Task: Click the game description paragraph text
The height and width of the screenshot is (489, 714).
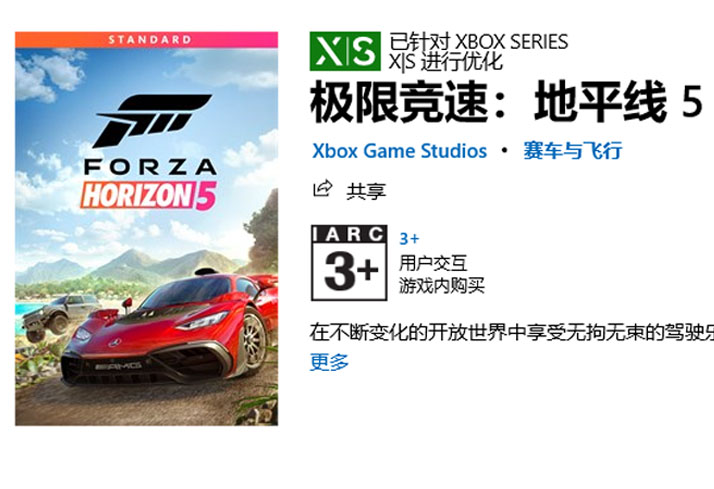Action: coord(512,332)
